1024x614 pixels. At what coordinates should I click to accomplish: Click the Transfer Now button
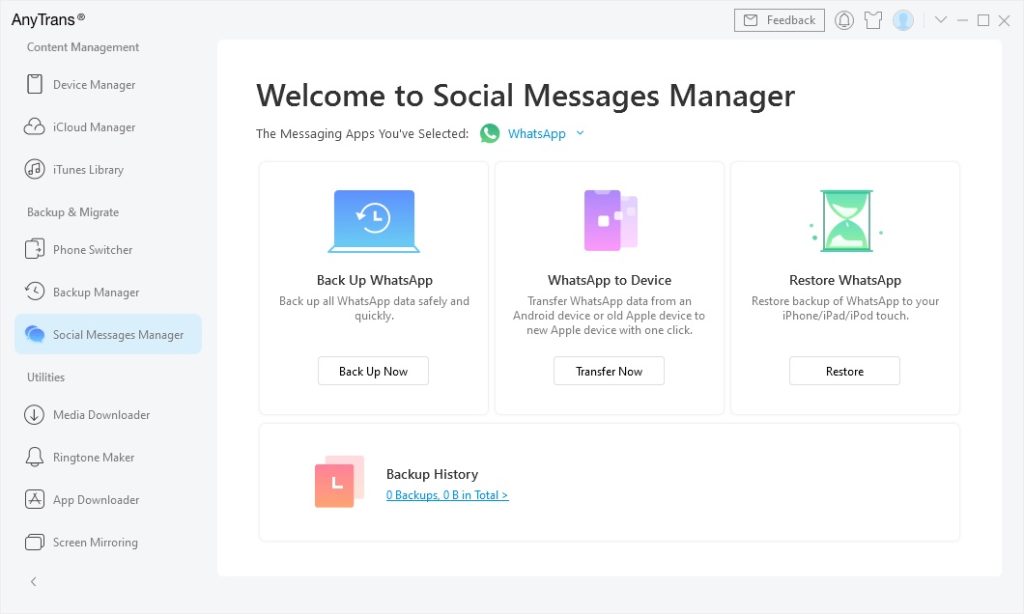point(609,371)
